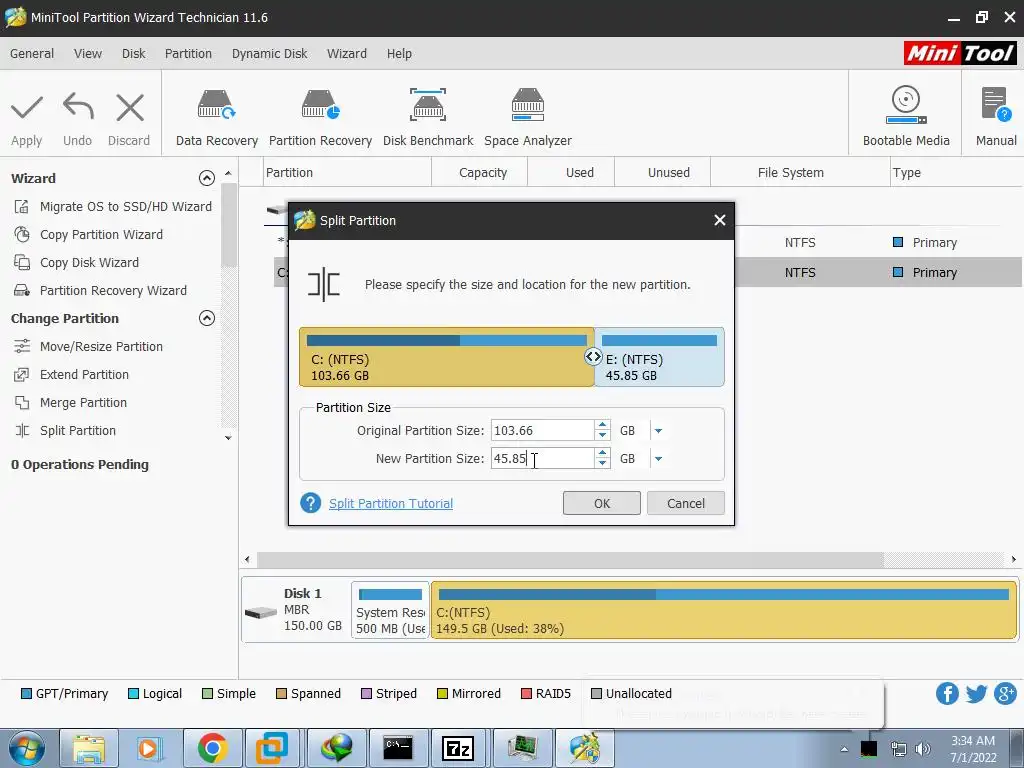1024x768 pixels.
Task: Decrease New Partition Size value
Action: tap(602, 464)
